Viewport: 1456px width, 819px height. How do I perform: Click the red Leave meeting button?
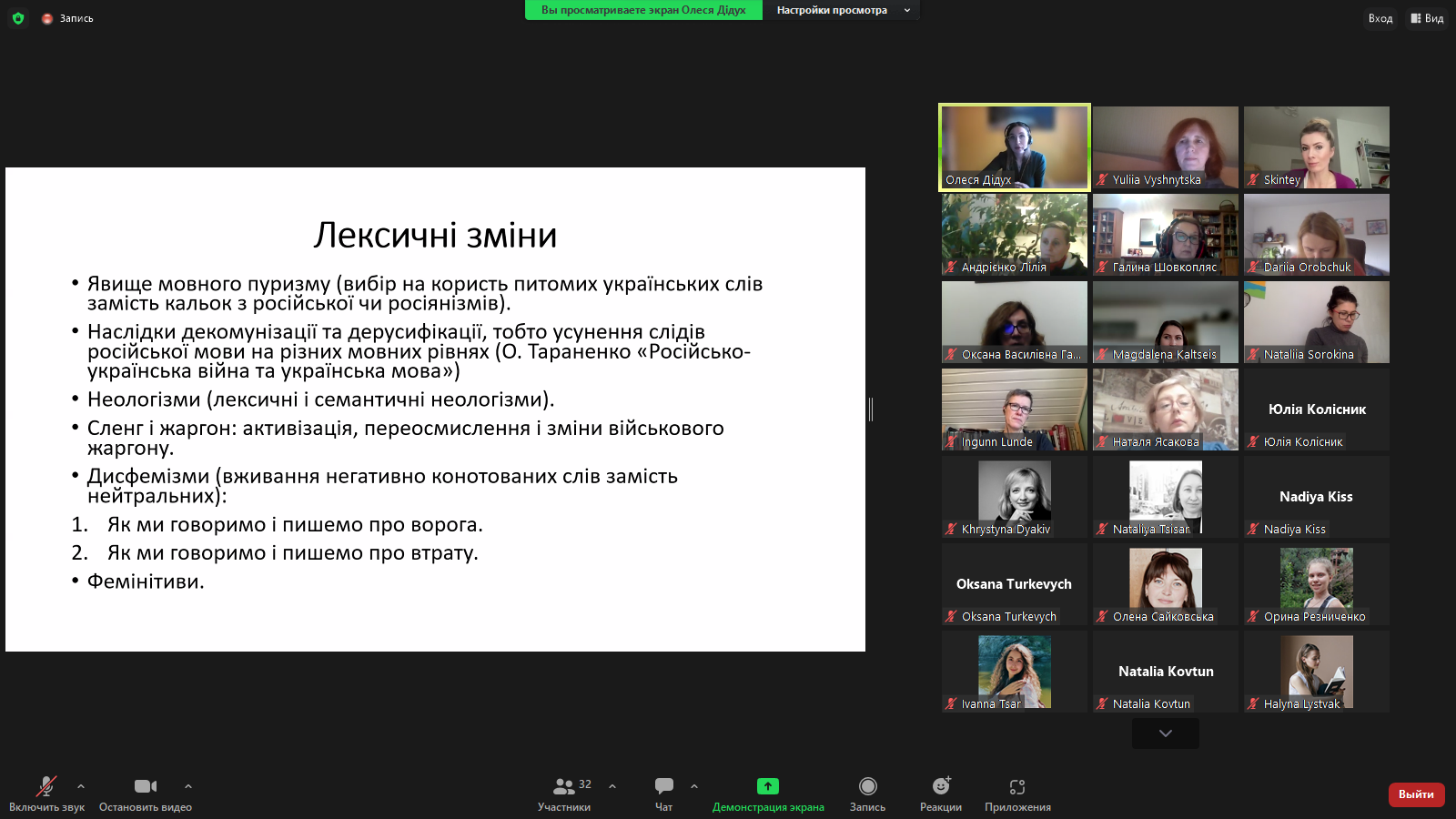[x=1416, y=794]
